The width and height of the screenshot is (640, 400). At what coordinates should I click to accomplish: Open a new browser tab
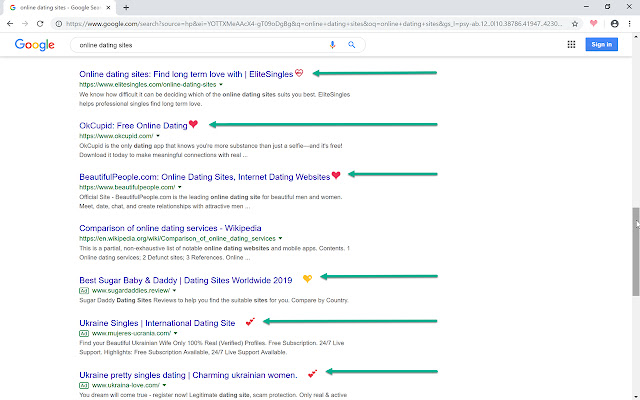pyautogui.click(x=126, y=7)
